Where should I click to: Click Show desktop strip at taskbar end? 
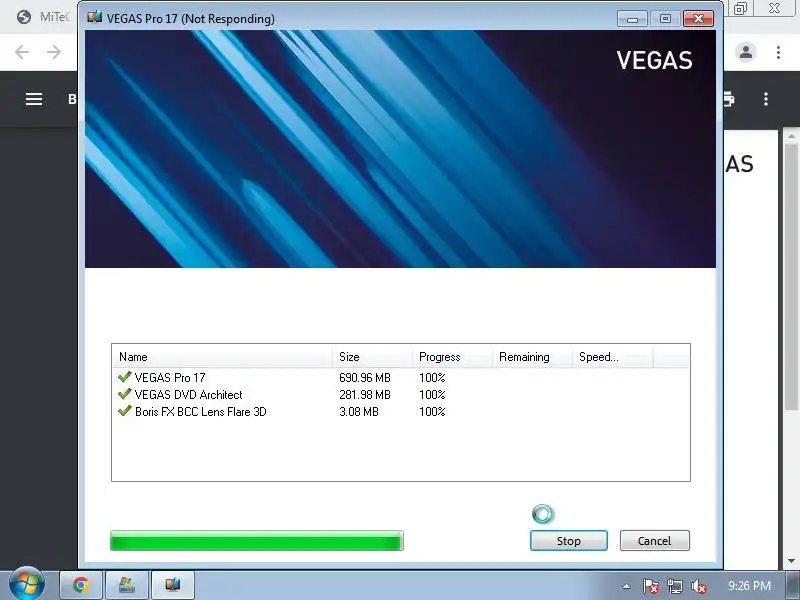tap(794, 586)
